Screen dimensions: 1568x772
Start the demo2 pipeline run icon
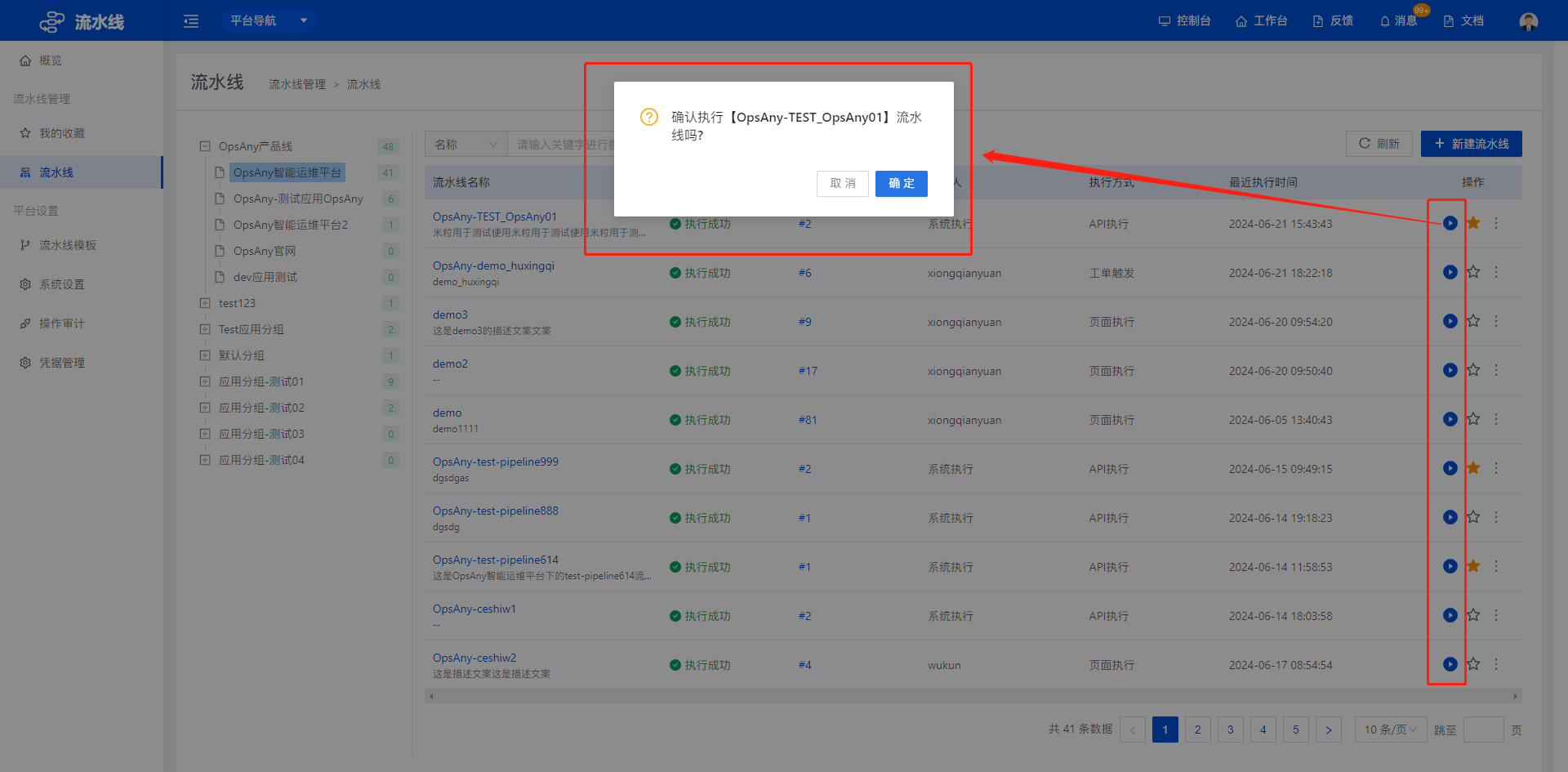pyautogui.click(x=1450, y=370)
